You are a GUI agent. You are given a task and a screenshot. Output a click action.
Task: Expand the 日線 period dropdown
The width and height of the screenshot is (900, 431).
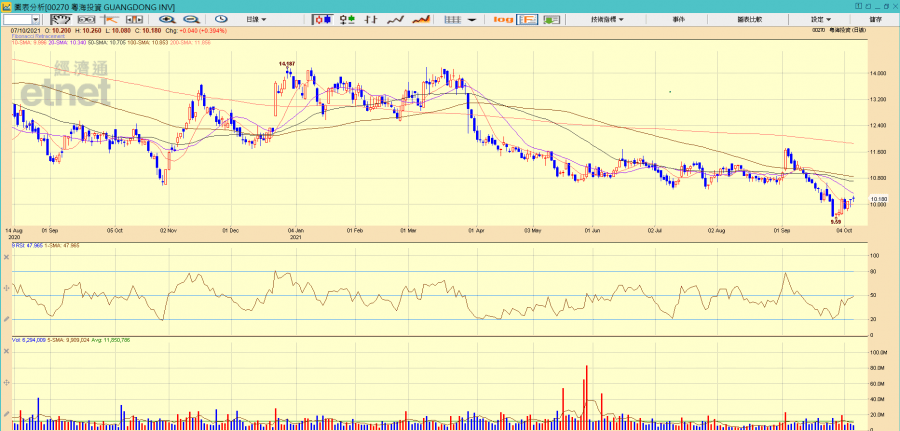[258, 19]
